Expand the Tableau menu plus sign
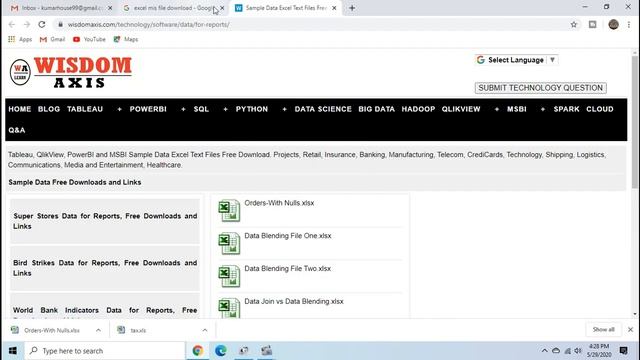Image resolution: width=640 pixels, height=360 pixels. click(x=120, y=109)
